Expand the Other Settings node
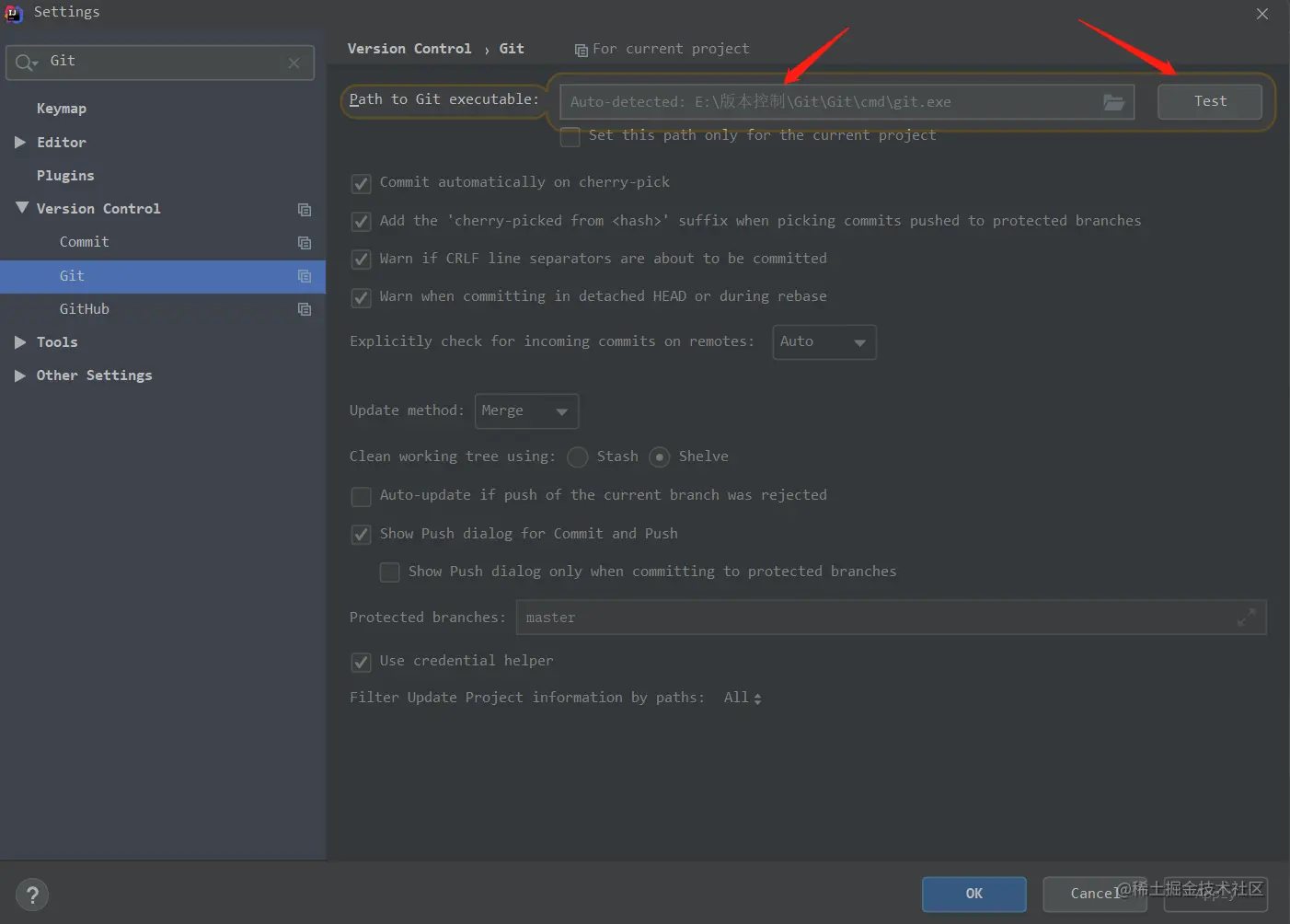The image size is (1290, 924). point(20,375)
